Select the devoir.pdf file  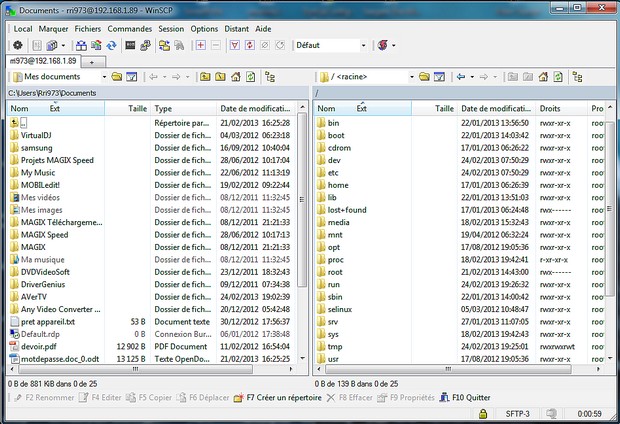tap(40, 346)
